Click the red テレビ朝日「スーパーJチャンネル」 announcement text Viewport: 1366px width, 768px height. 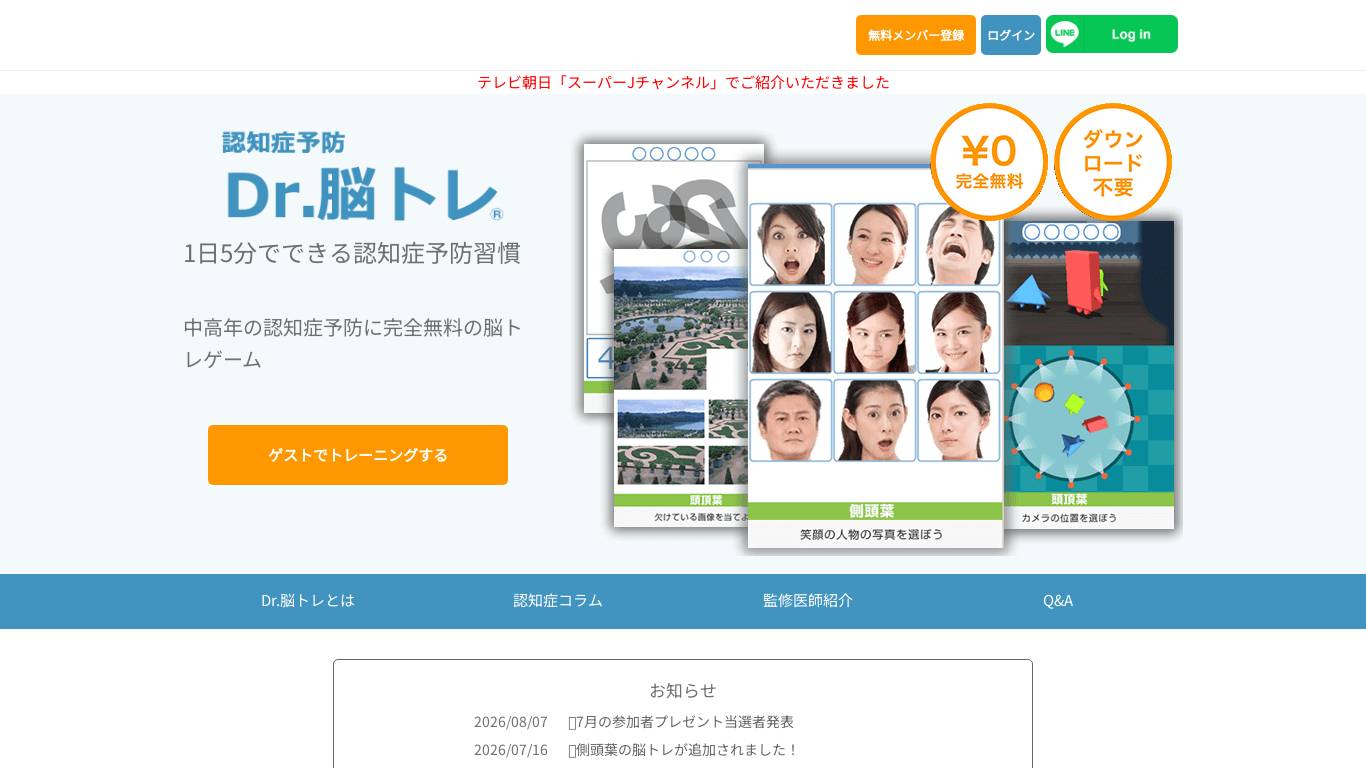[x=683, y=82]
